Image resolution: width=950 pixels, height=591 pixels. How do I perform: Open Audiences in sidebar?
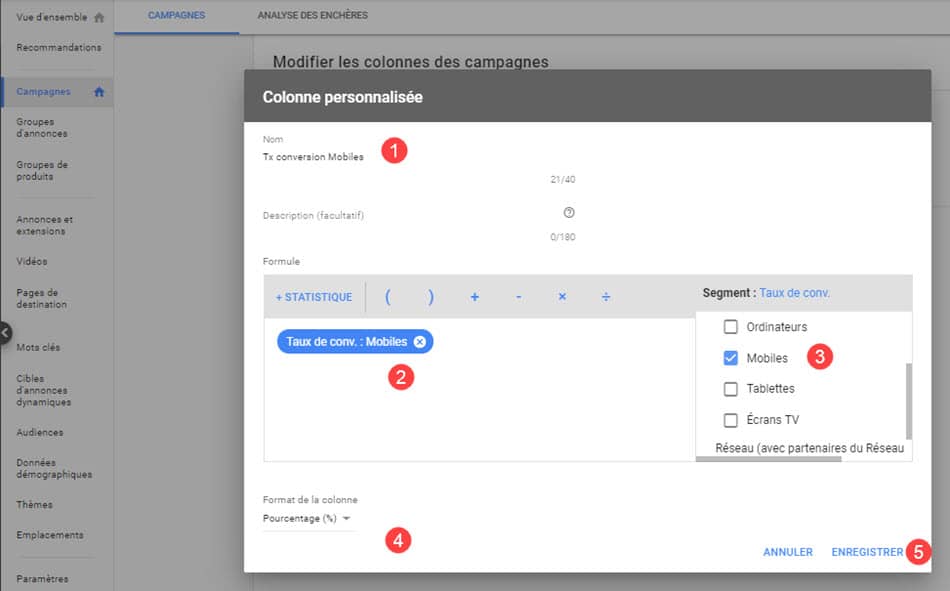[40, 433]
